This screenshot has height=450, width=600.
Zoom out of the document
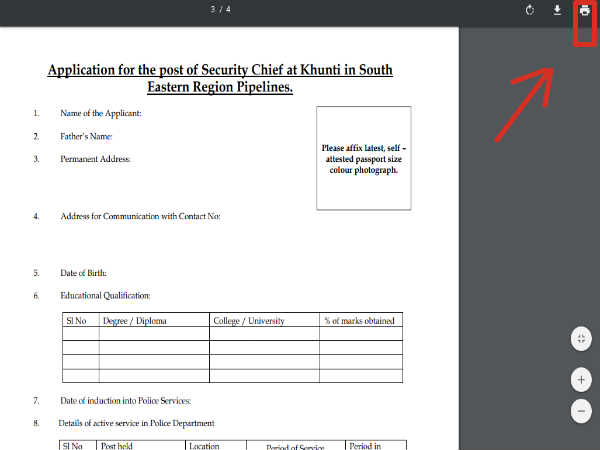pyautogui.click(x=581, y=411)
